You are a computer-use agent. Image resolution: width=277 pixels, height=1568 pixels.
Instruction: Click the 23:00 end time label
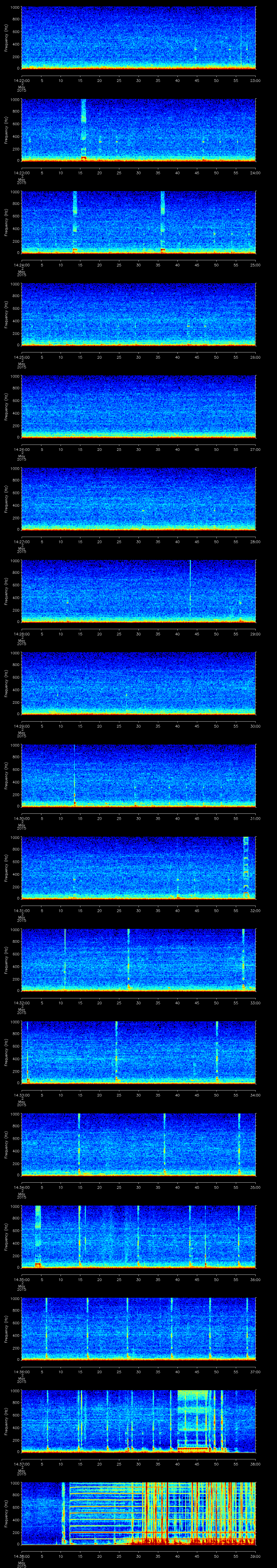(x=255, y=80)
